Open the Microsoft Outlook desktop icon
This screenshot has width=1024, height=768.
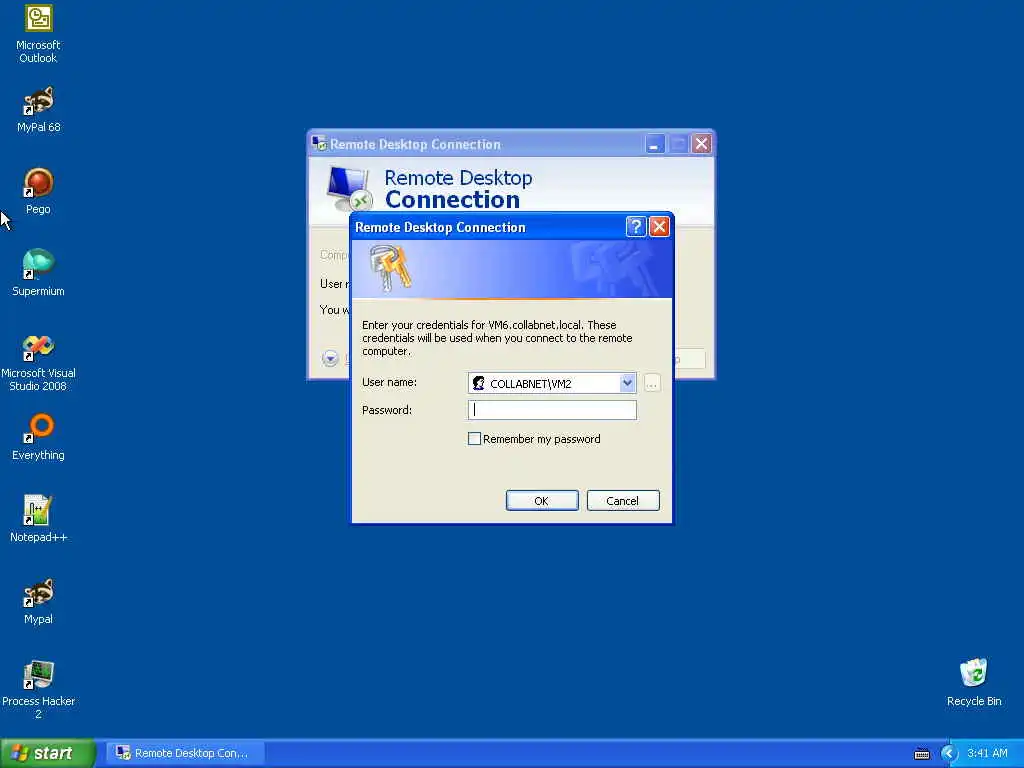[39, 34]
